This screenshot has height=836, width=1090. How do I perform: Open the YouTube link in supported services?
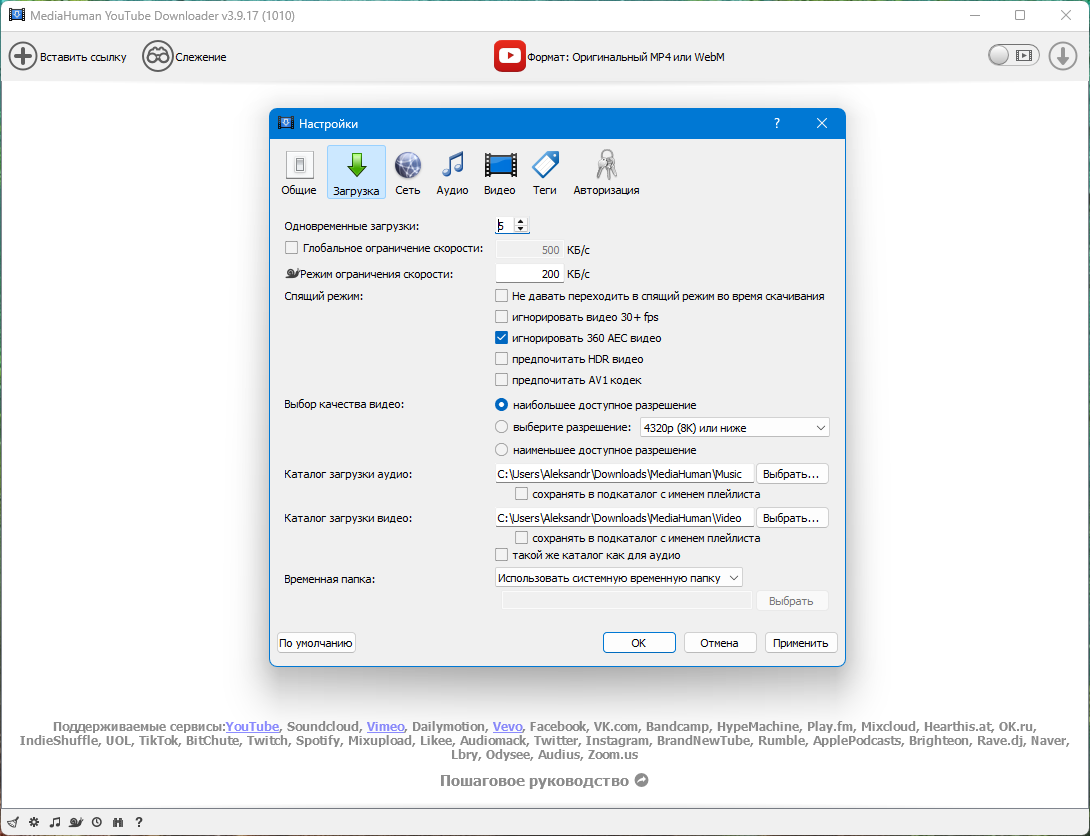252,726
